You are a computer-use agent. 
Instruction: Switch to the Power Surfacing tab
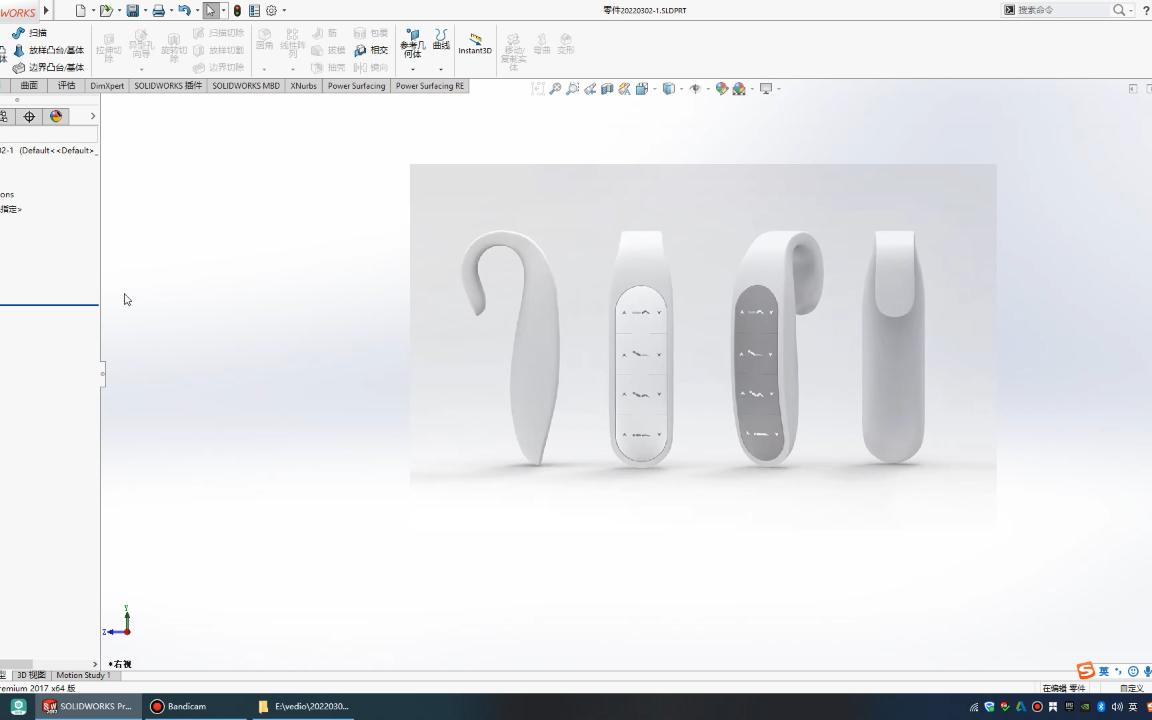tap(357, 86)
